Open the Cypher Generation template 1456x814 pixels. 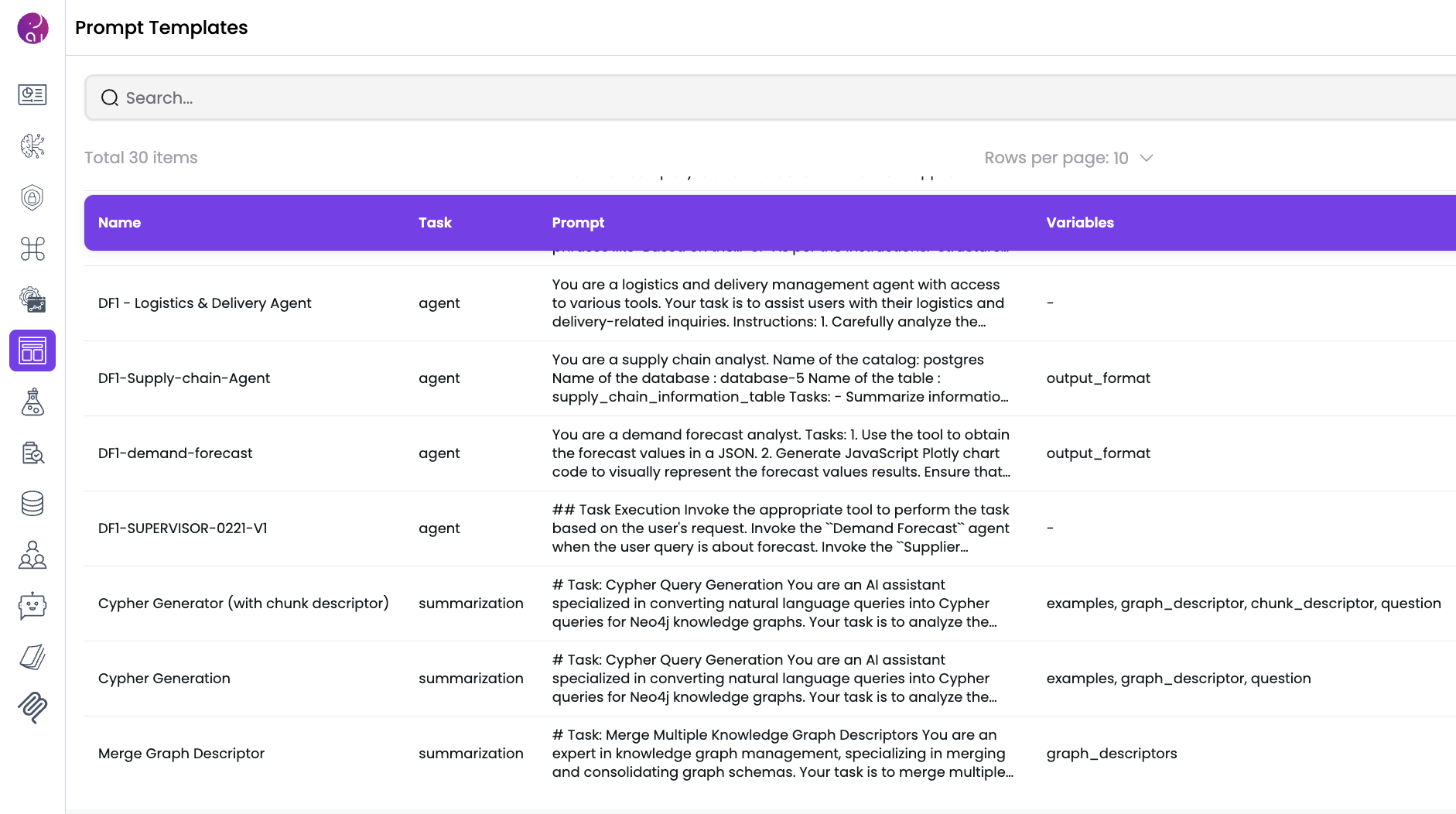pyautogui.click(x=164, y=679)
